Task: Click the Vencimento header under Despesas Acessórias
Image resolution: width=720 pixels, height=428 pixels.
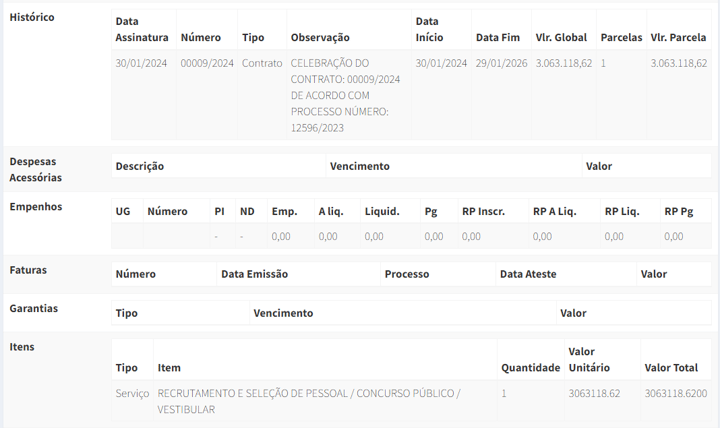Action: 360,166
